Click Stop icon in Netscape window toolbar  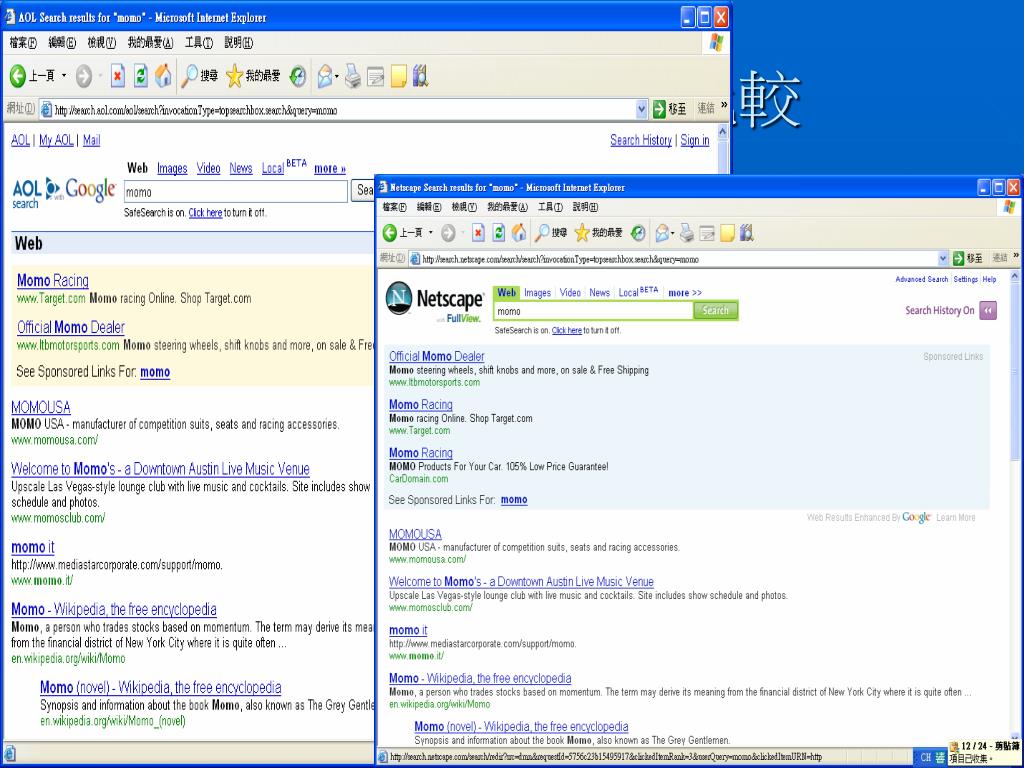[x=479, y=232]
